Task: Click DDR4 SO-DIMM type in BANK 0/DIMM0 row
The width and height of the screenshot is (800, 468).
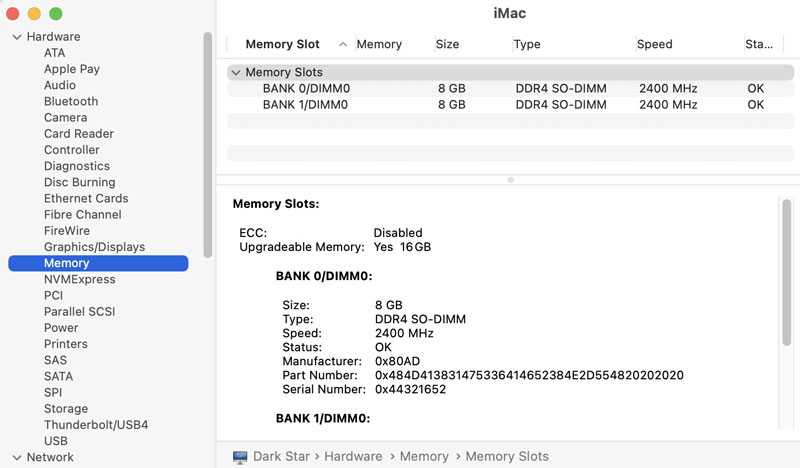Action: pyautogui.click(x=561, y=89)
